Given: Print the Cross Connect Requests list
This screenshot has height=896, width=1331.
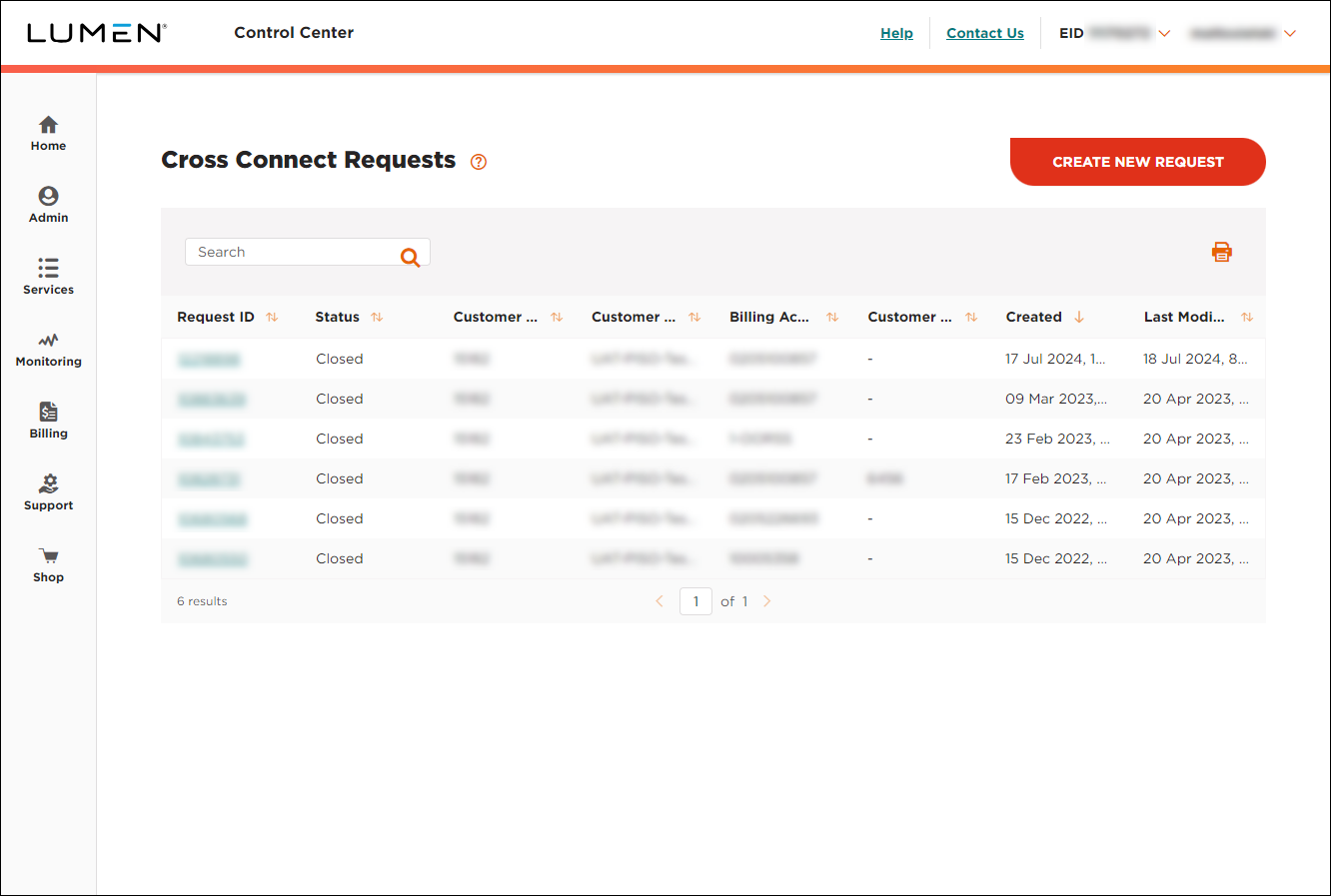Looking at the screenshot, I should (1222, 252).
